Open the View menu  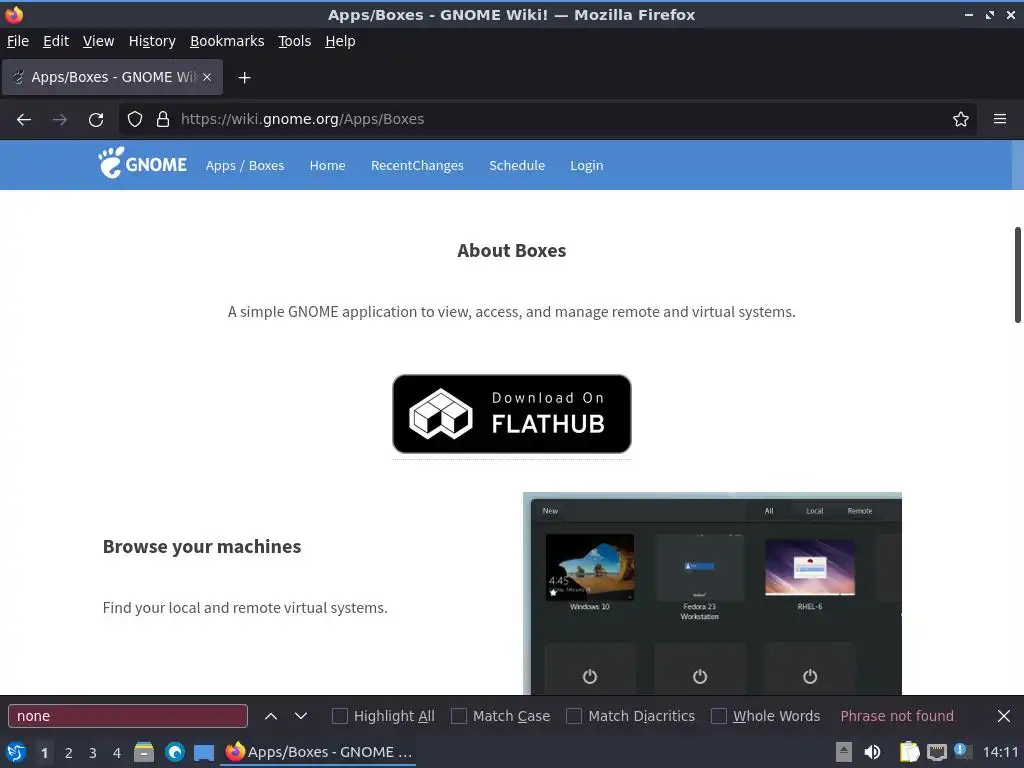tap(98, 41)
